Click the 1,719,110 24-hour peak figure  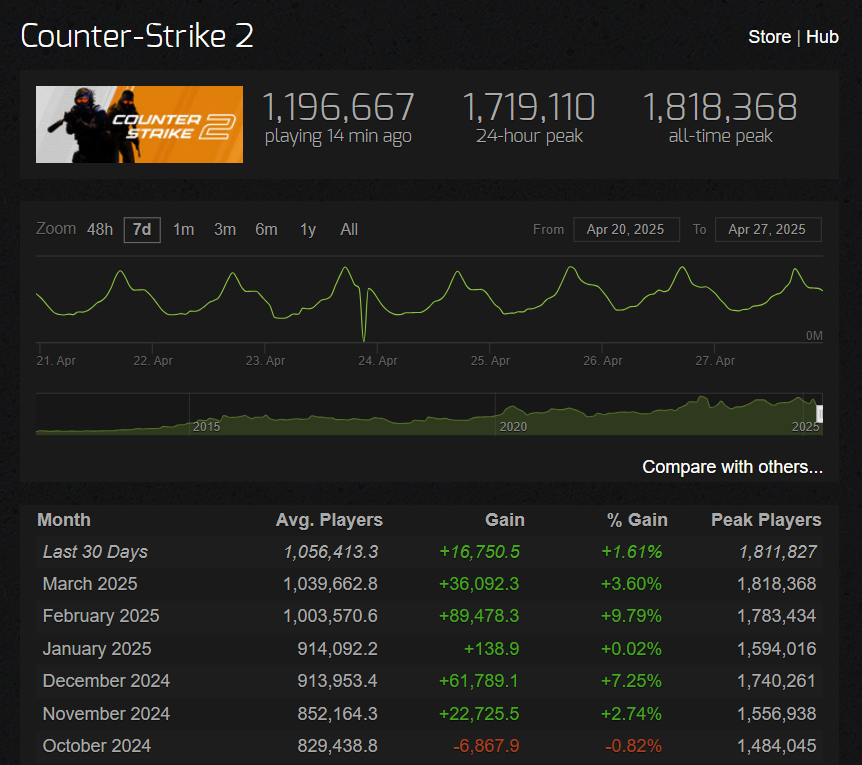click(x=529, y=107)
